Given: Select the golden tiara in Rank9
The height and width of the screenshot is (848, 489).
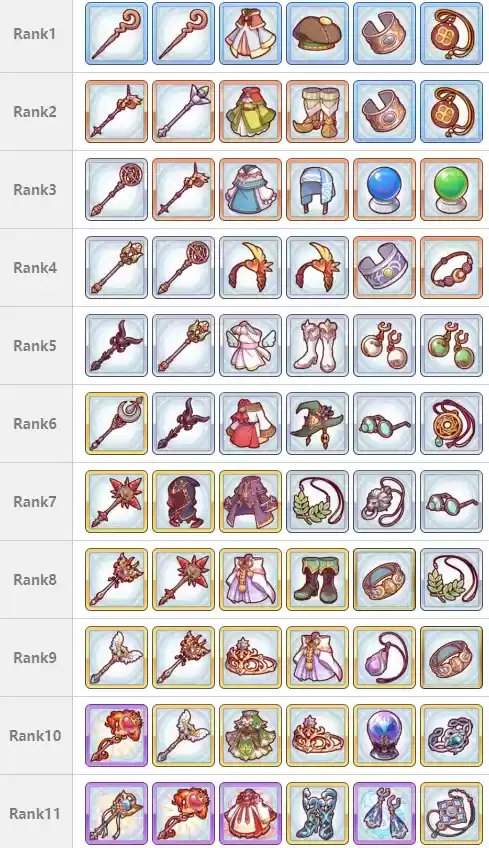Looking at the screenshot, I should point(250,657).
